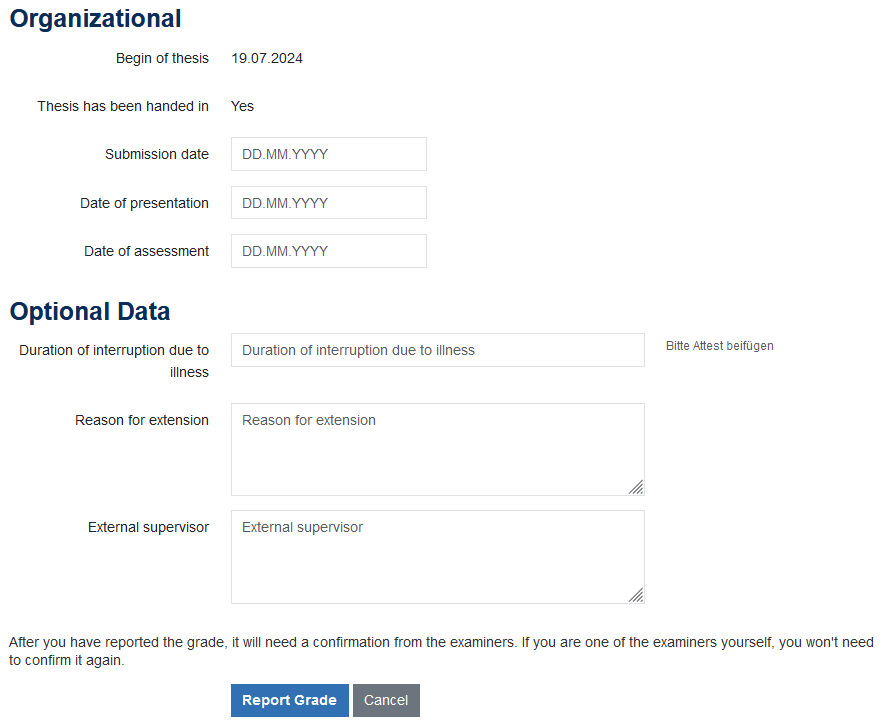Cancel the grade report form
The height and width of the screenshot is (724, 892).
(x=386, y=700)
